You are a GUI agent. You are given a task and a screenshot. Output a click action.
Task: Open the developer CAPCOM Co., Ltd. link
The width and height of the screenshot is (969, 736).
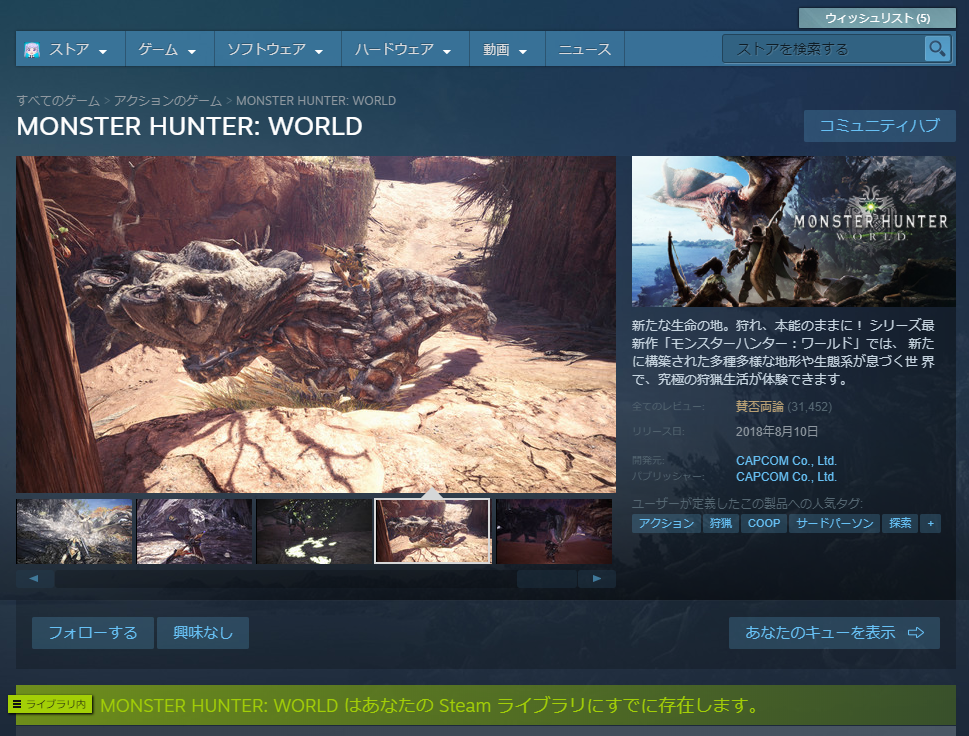tap(786, 460)
